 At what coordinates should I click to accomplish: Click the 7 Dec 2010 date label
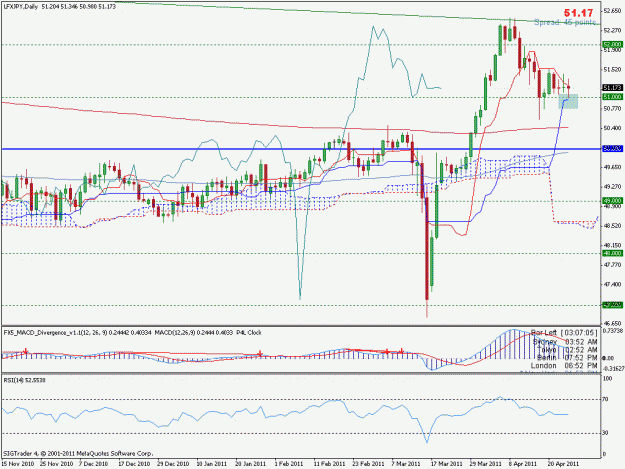pyautogui.click(x=94, y=464)
